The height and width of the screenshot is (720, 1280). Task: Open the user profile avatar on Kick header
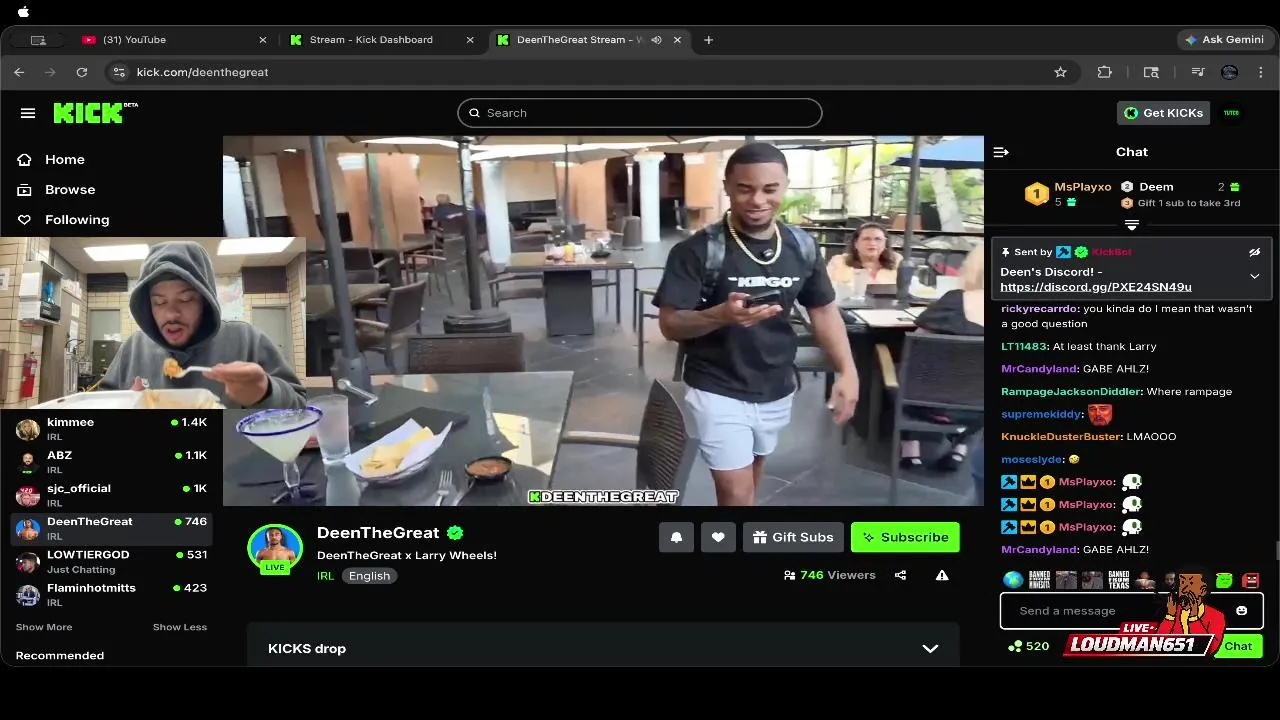tap(1231, 113)
